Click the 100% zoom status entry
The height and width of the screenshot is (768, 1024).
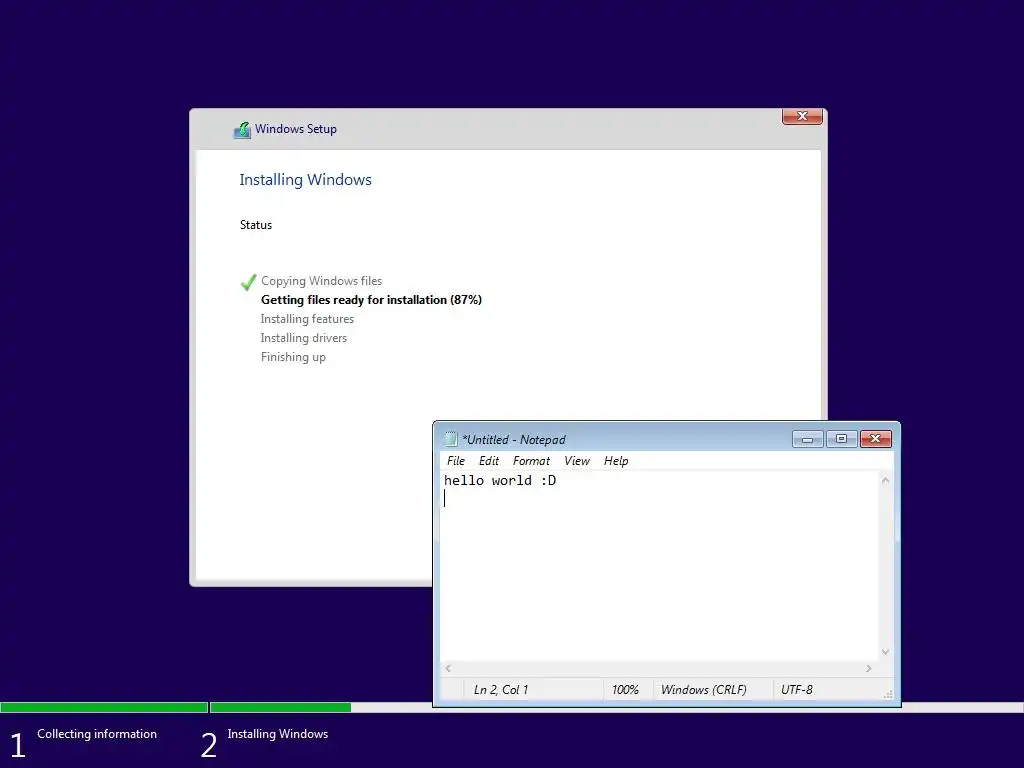(625, 690)
